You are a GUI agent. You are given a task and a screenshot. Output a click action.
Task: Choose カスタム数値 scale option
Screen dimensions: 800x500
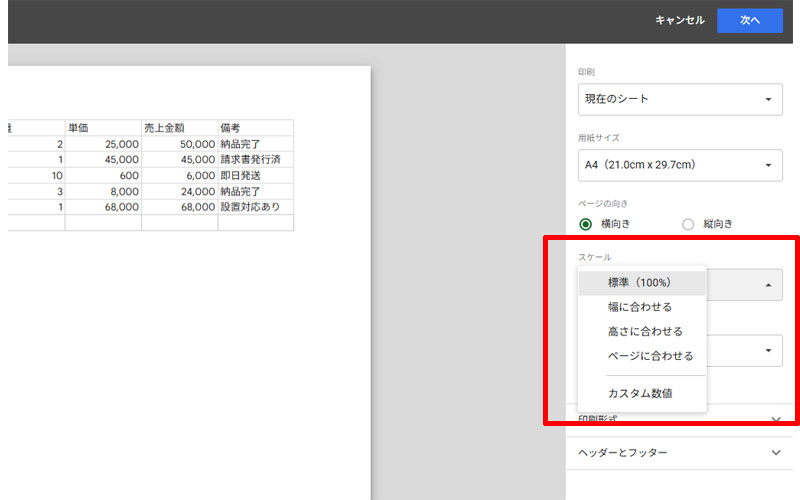tap(642, 393)
